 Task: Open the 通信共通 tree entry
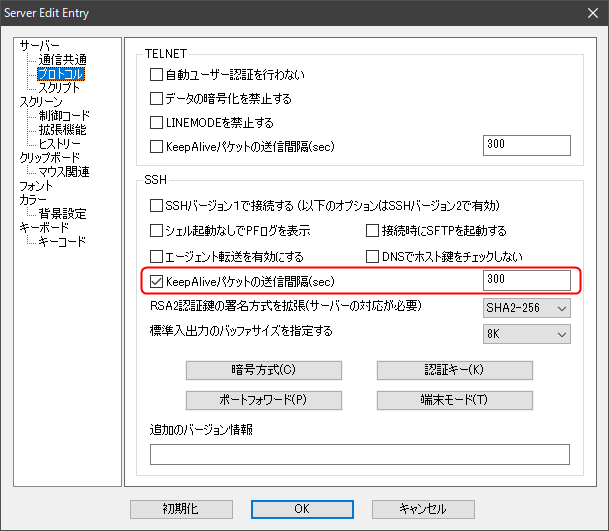coord(63,60)
